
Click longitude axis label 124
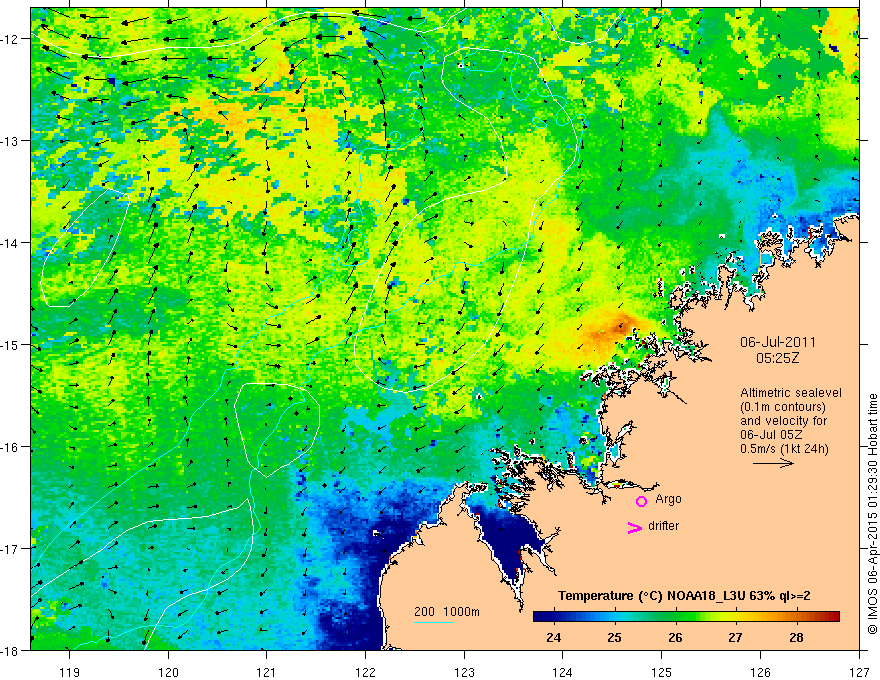click(x=562, y=672)
